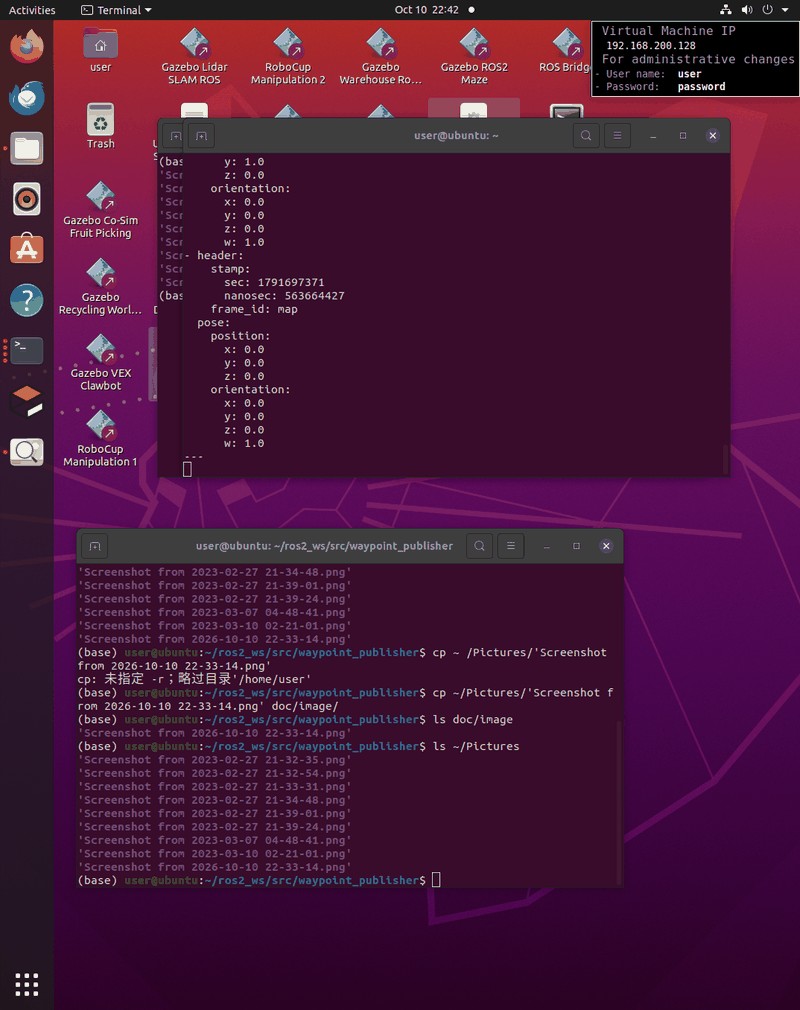
Task: Open the Trash desktop icon
Action: click(x=100, y=126)
